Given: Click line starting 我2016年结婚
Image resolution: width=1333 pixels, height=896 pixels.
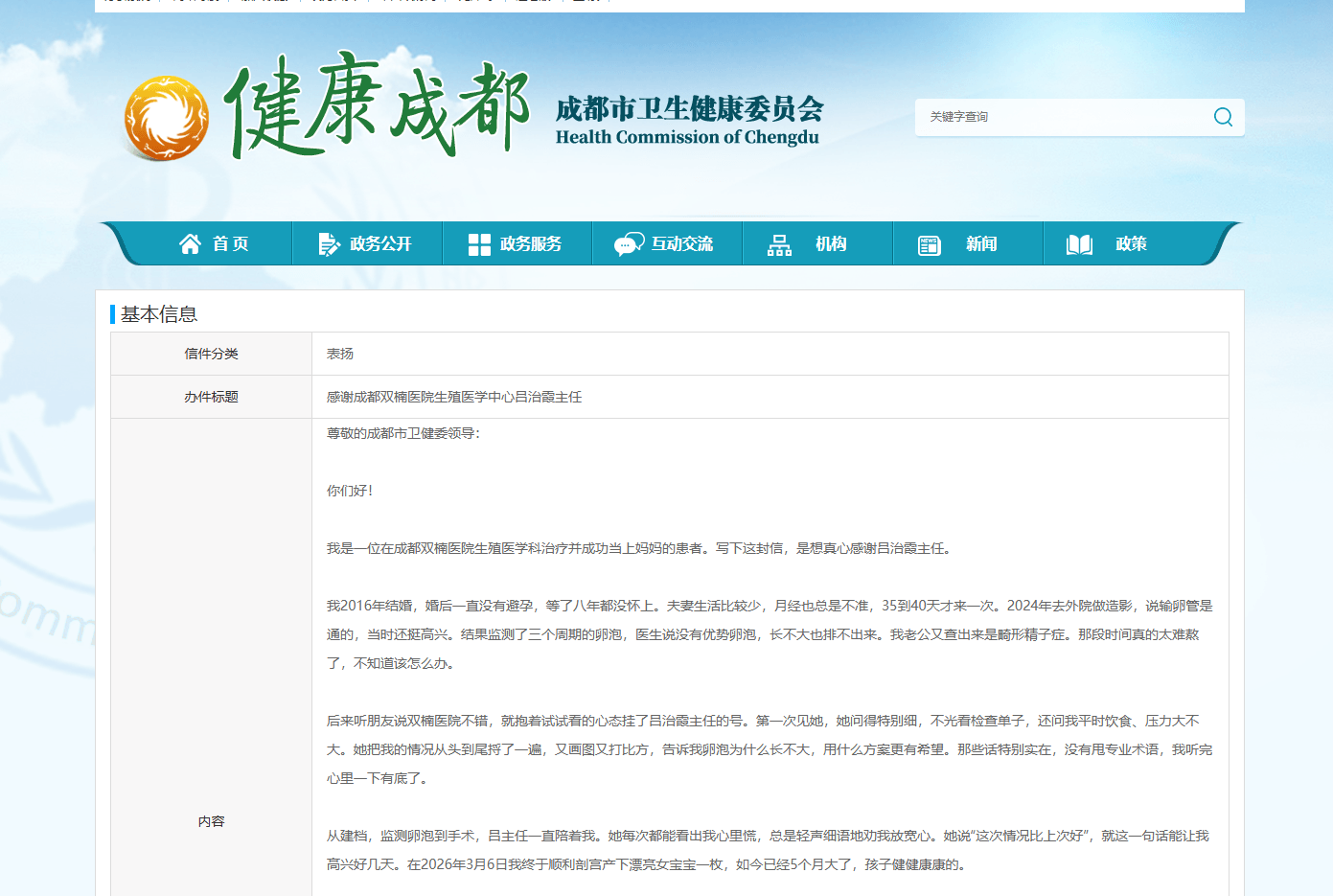Looking at the screenshot, I should 770,606.
